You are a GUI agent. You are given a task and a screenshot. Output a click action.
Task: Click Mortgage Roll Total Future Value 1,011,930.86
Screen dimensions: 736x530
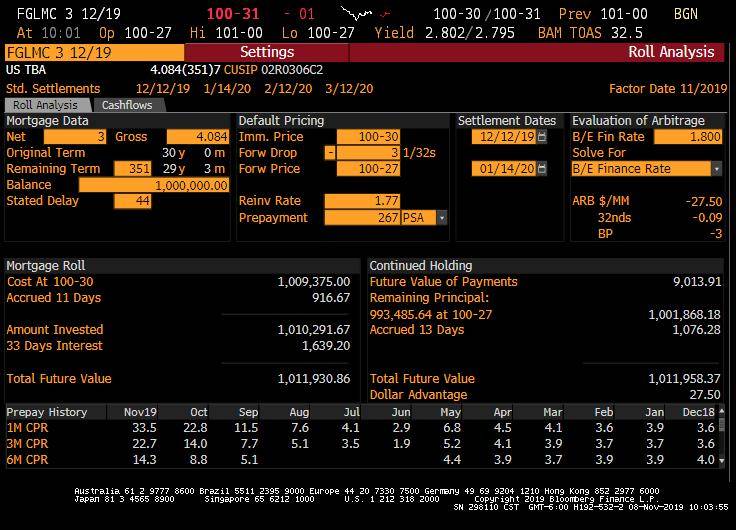(314, 378)
